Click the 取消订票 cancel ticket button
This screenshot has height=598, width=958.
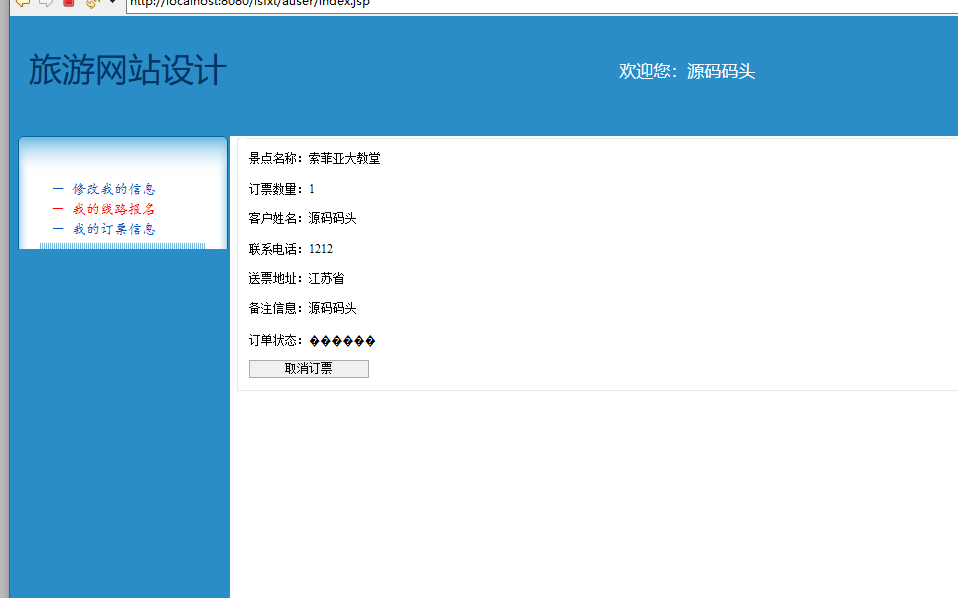pos(308,368)
